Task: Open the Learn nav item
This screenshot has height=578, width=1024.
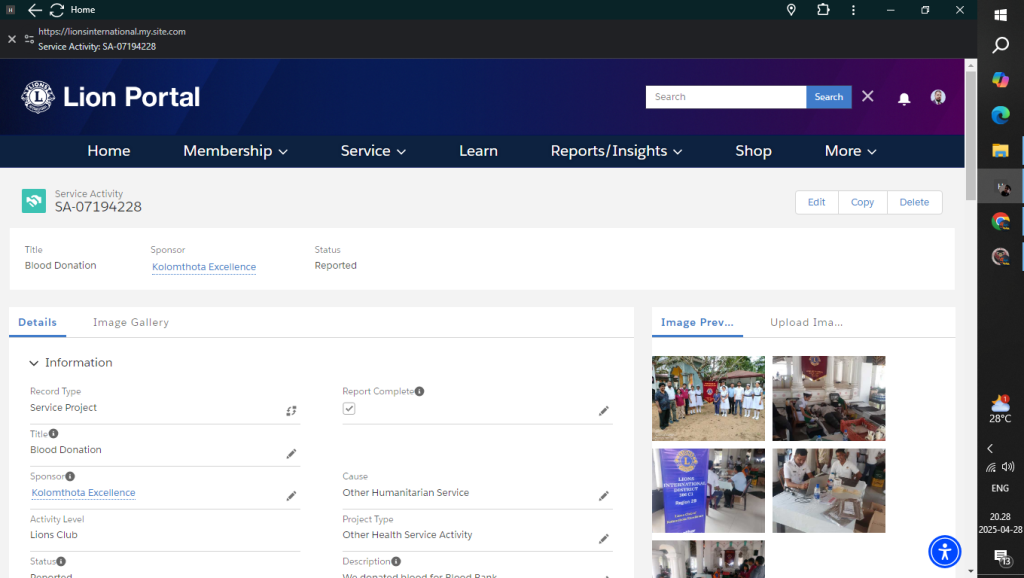Action: coord(478,151)
